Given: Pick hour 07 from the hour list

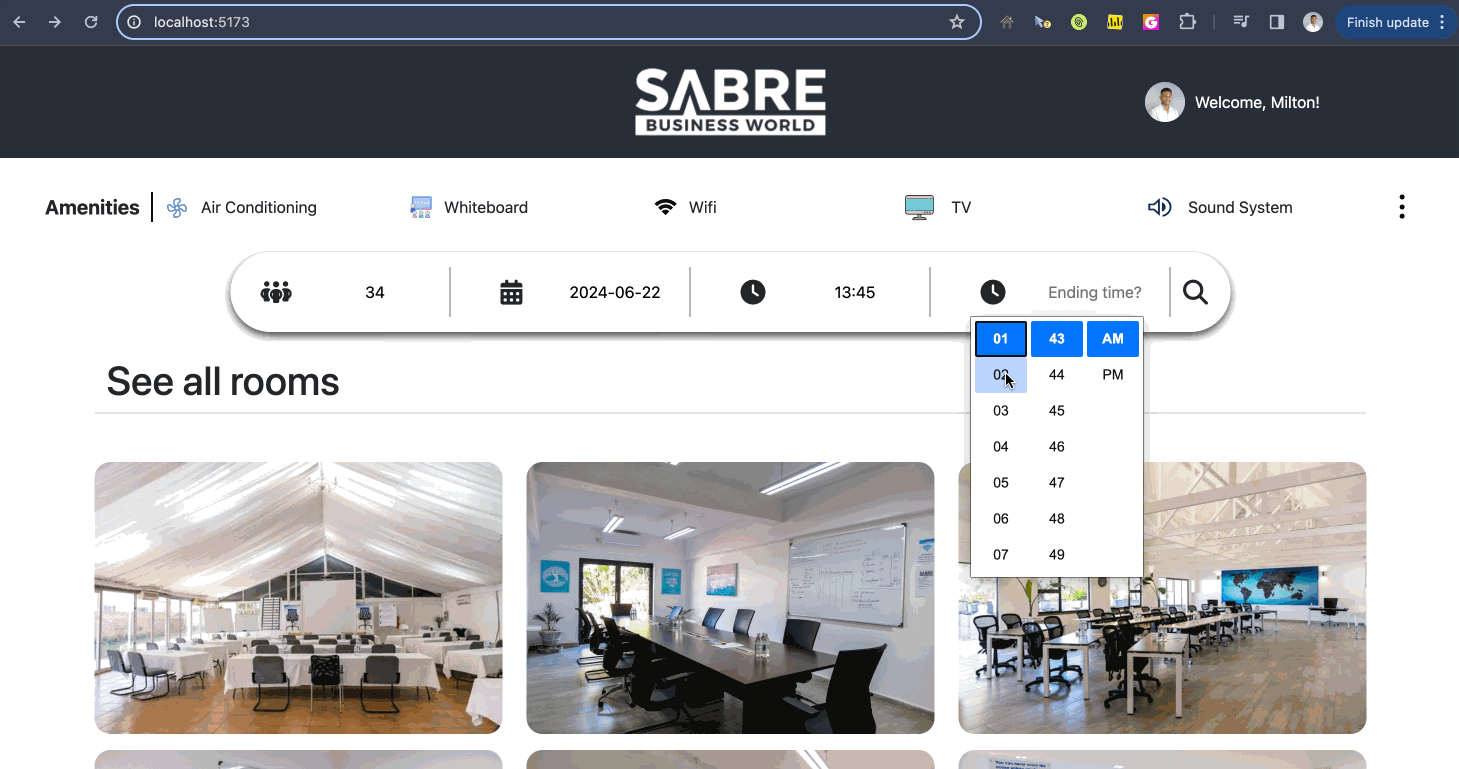Looking at the screenshot, I should click(1000, 555).
